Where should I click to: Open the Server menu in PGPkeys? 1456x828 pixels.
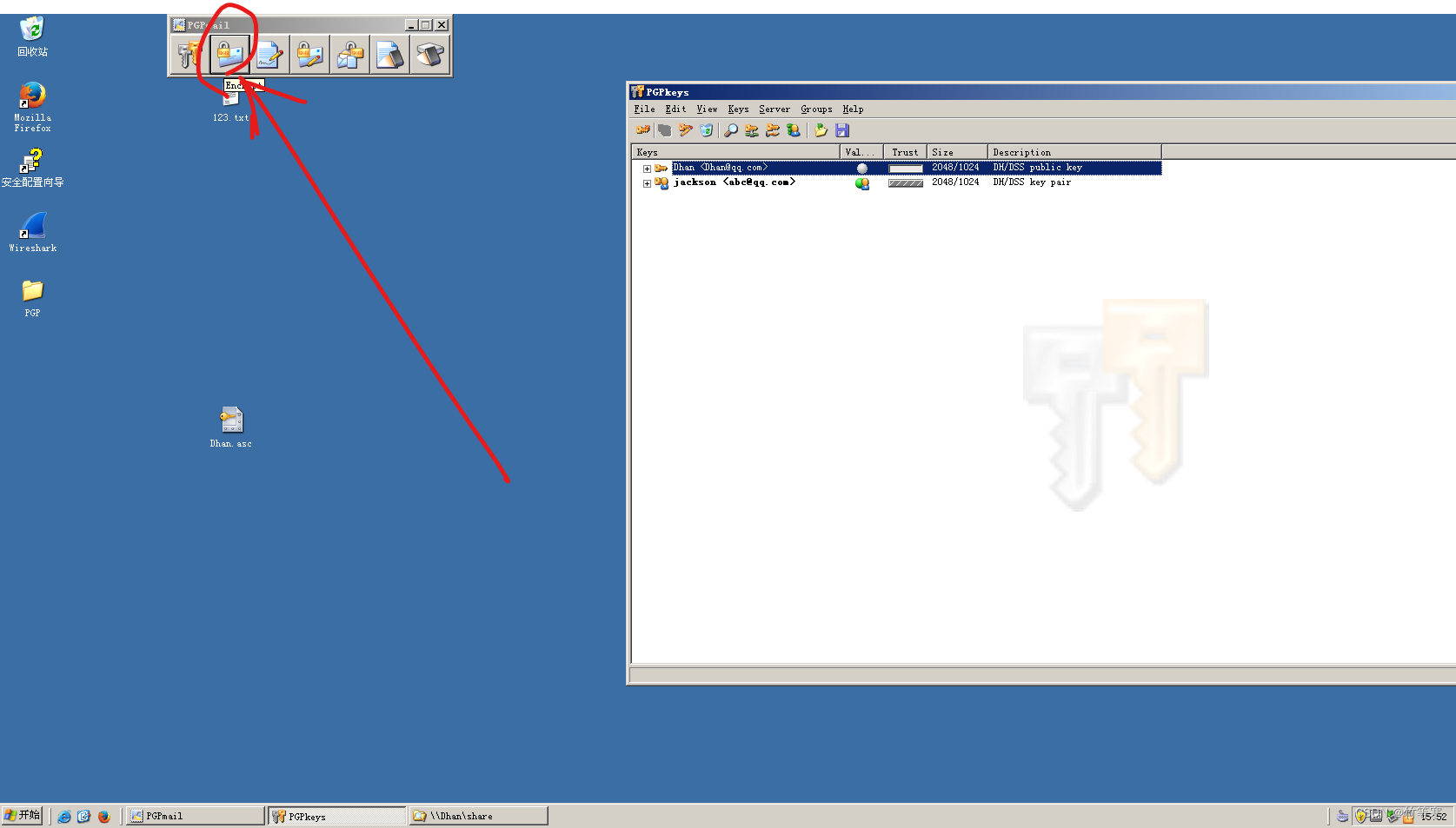click(x=775, y=109)
